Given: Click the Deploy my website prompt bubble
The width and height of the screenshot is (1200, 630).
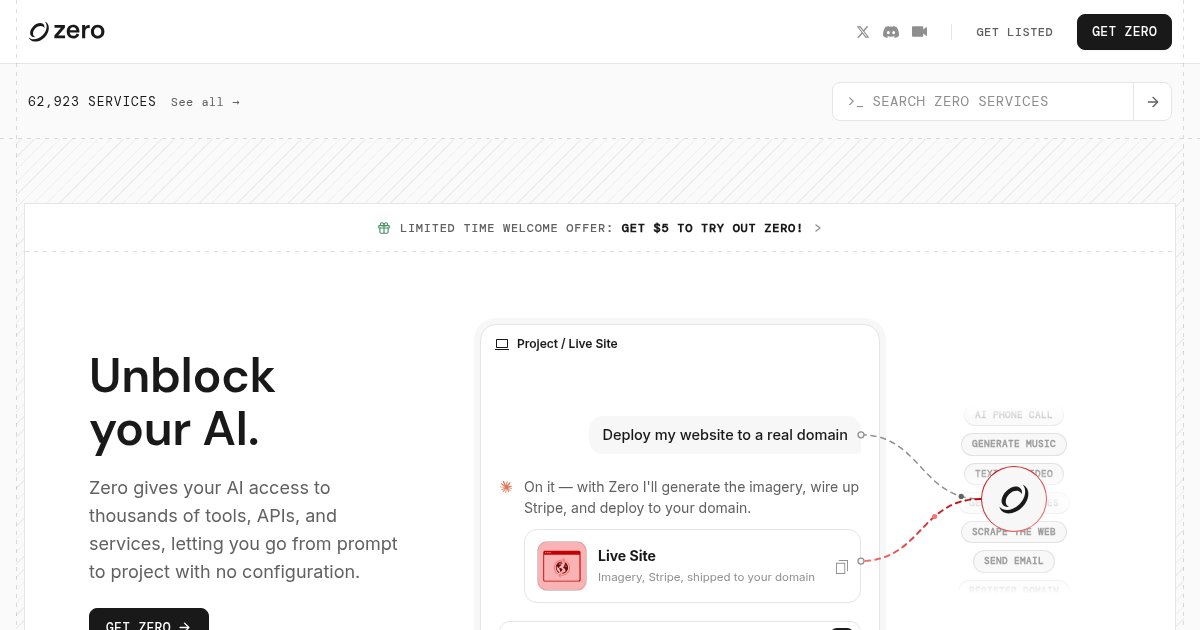Looking at the screenshot, I should pos(725,435).
